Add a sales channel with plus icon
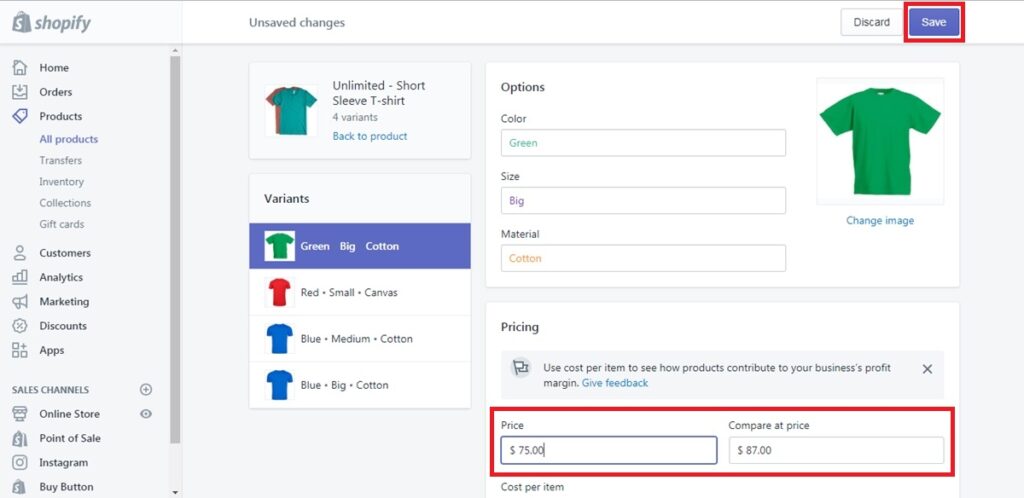The width and height of the screenshot is (1024, 498). coord(146,389)
